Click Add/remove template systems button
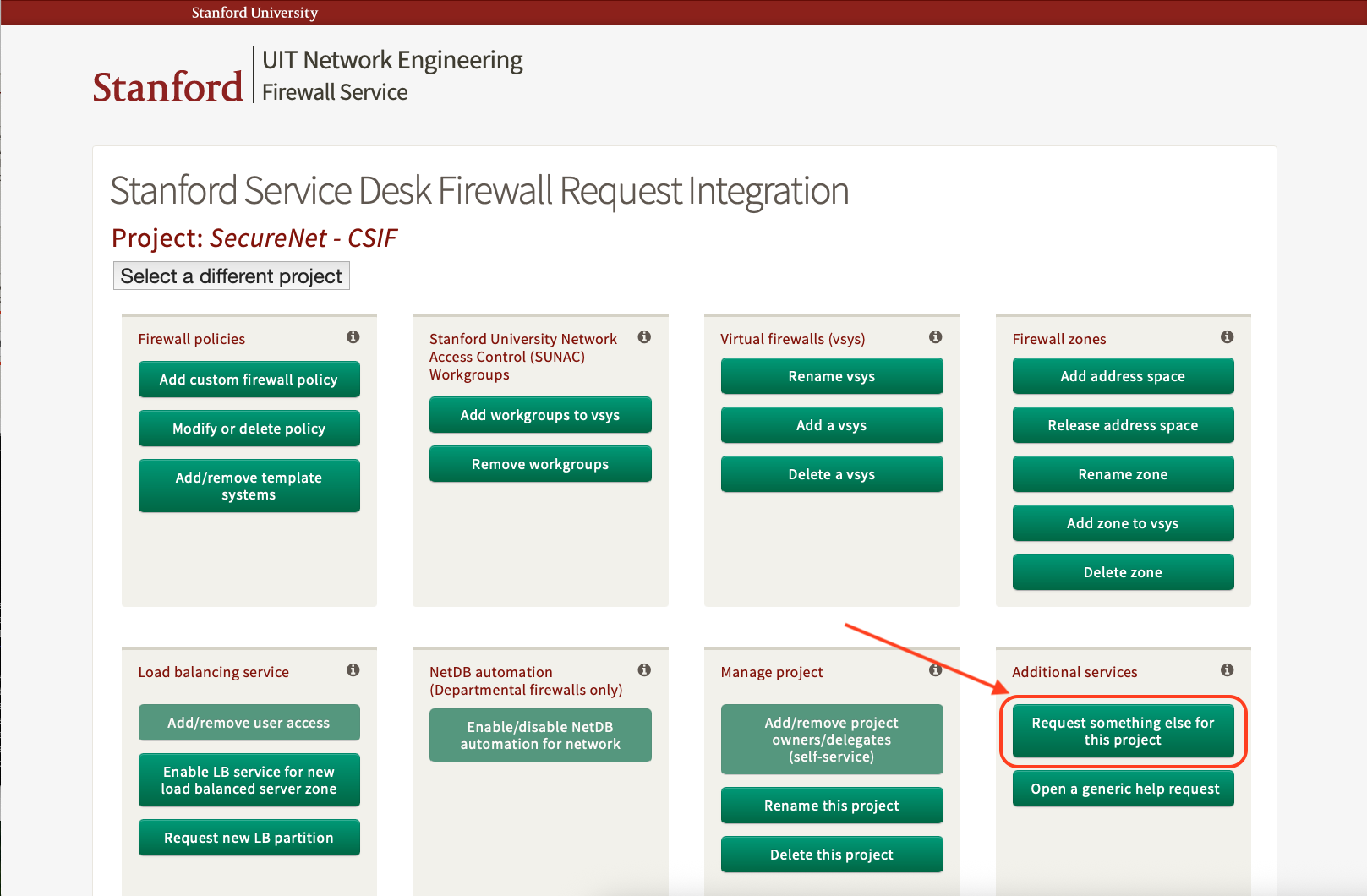The width and height of the screenshot is (1367, 896). (249, 486)
